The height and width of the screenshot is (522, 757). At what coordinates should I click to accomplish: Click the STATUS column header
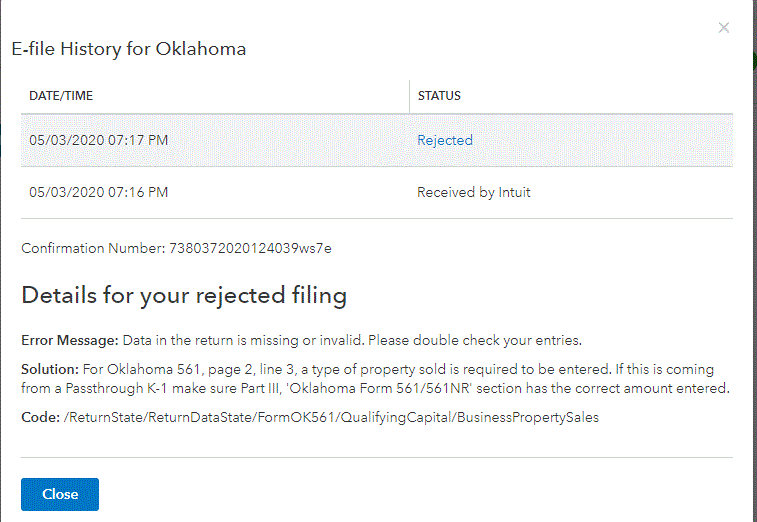tap(439, 96)
